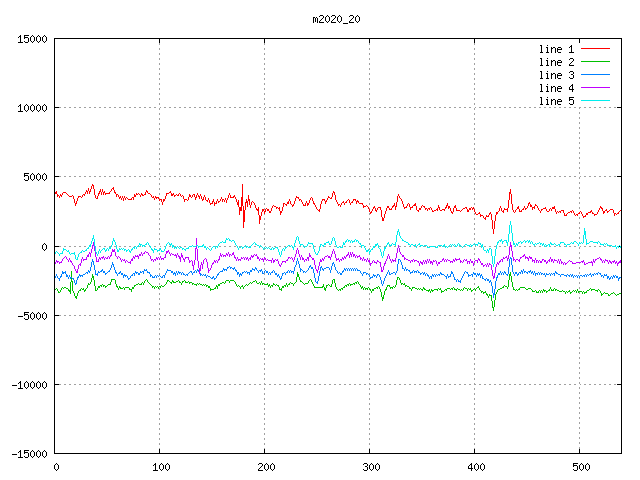Select the line 2 legend label
This screenshot has width=640, height=480.
[556, 62]
